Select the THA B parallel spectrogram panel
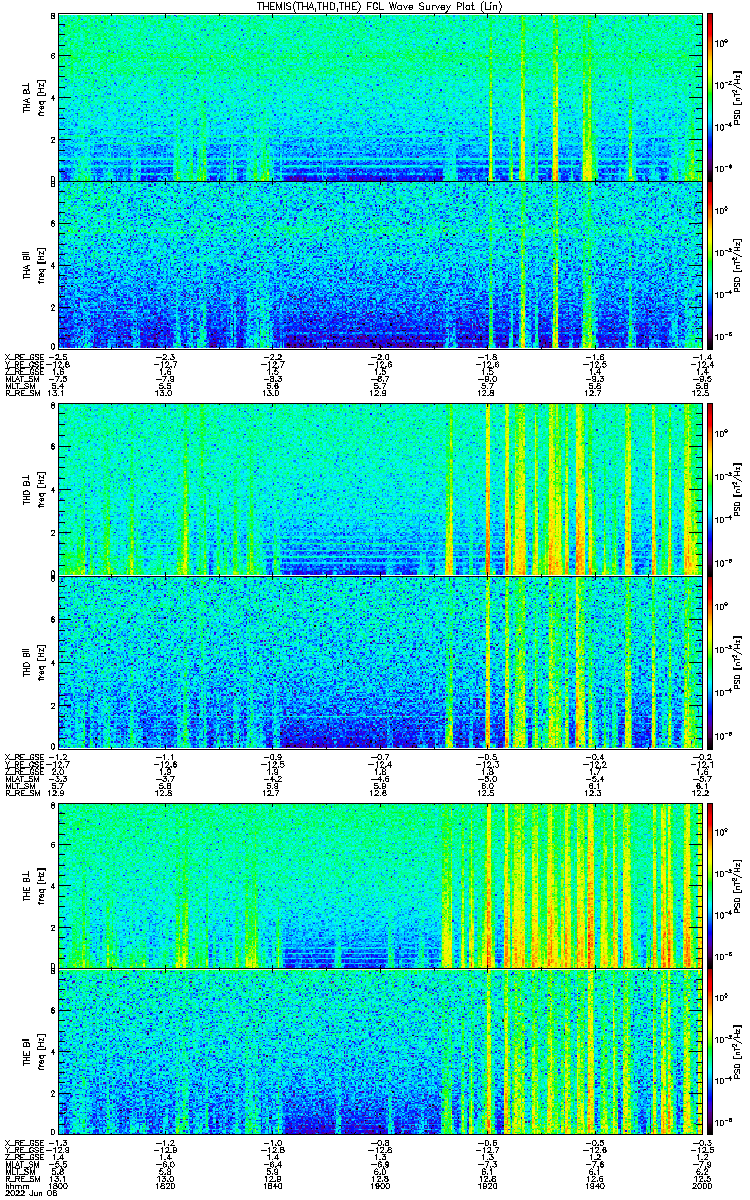The image size is (750, 1200). [381, 264]
